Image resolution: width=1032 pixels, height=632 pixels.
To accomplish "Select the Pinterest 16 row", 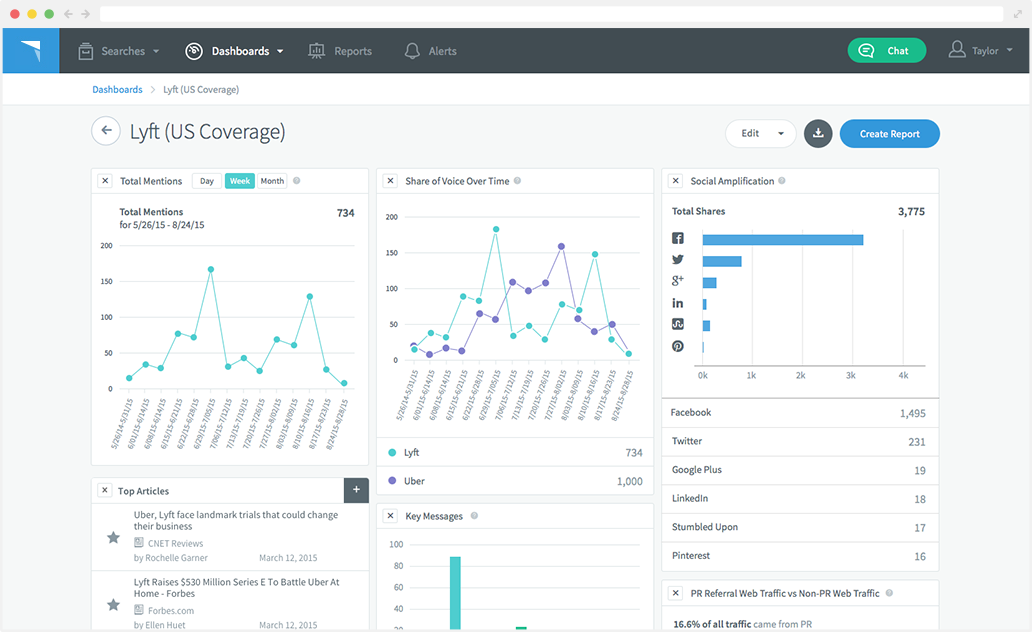I will 800,556.
